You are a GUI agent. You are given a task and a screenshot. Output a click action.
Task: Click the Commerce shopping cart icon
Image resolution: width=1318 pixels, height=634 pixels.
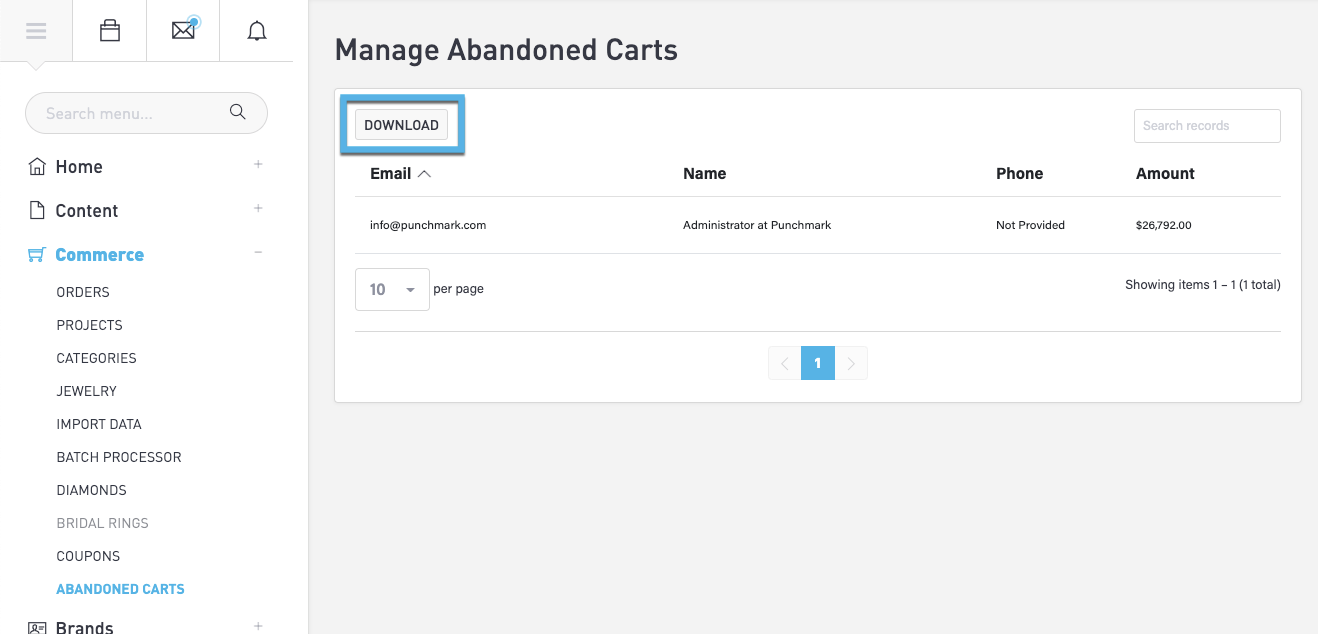37,255
